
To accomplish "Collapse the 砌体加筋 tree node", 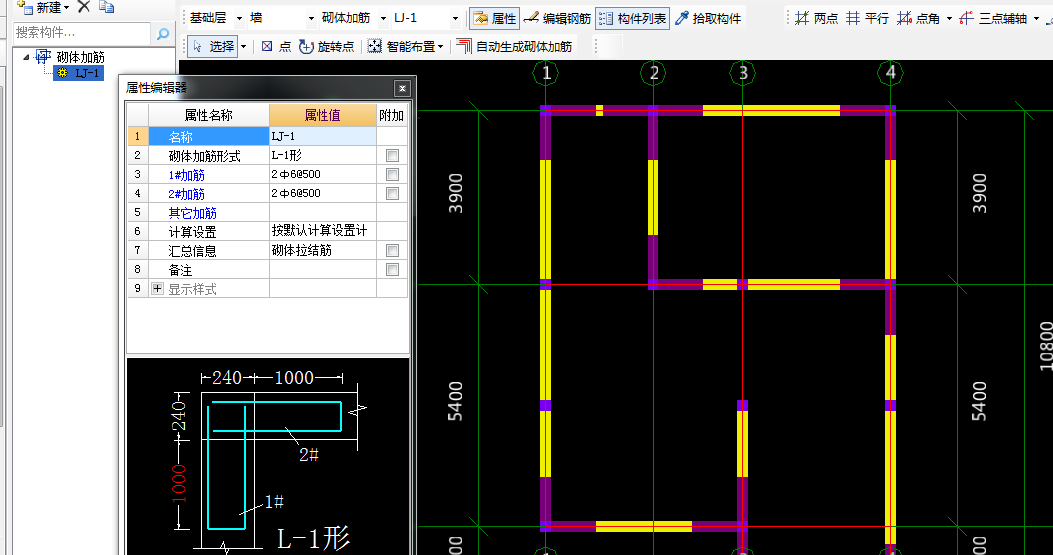I will (26, 57).
